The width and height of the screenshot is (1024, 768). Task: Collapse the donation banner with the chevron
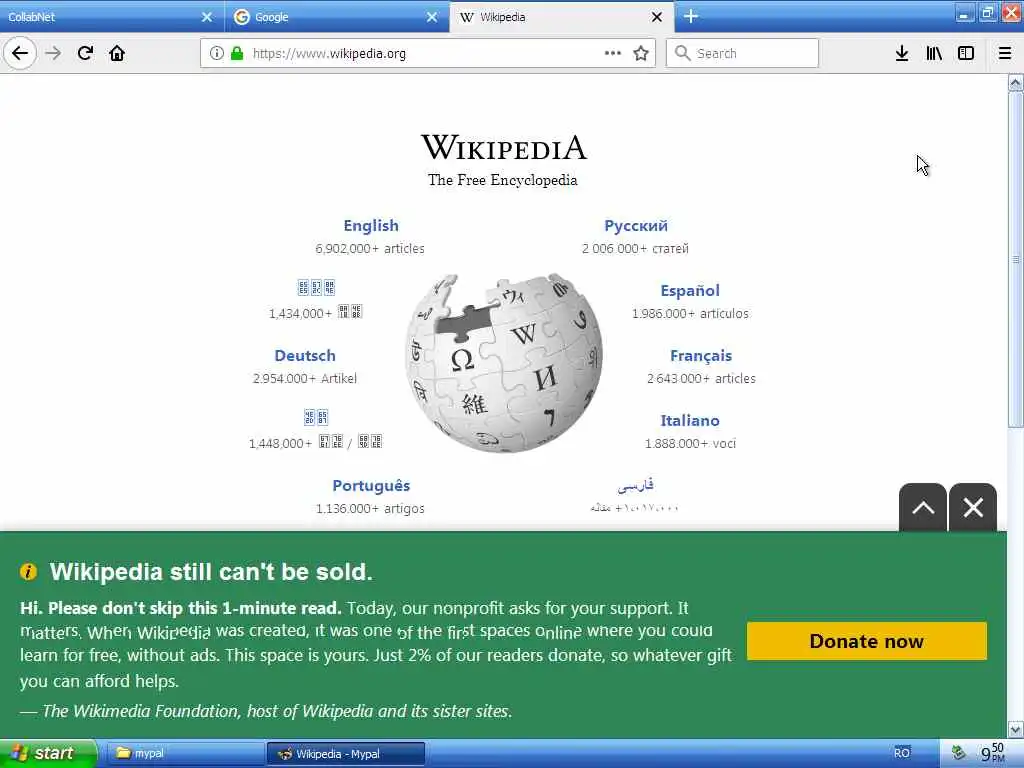(923, 507)
